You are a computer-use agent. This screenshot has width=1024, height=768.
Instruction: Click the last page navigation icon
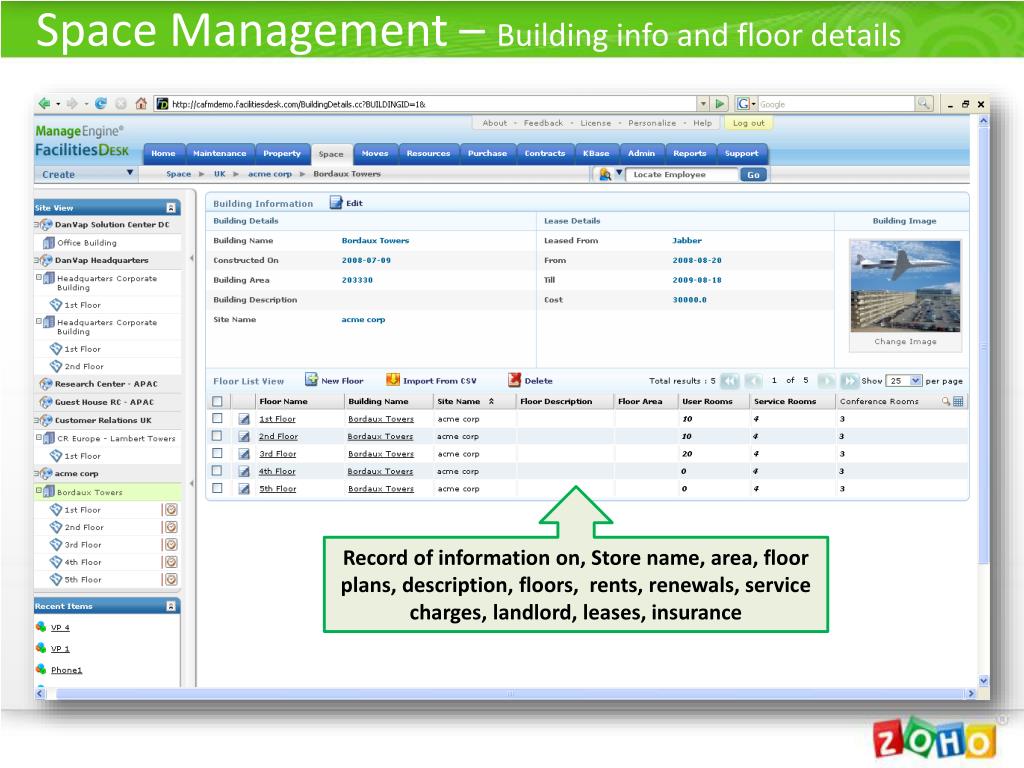[x=850, y=380]
